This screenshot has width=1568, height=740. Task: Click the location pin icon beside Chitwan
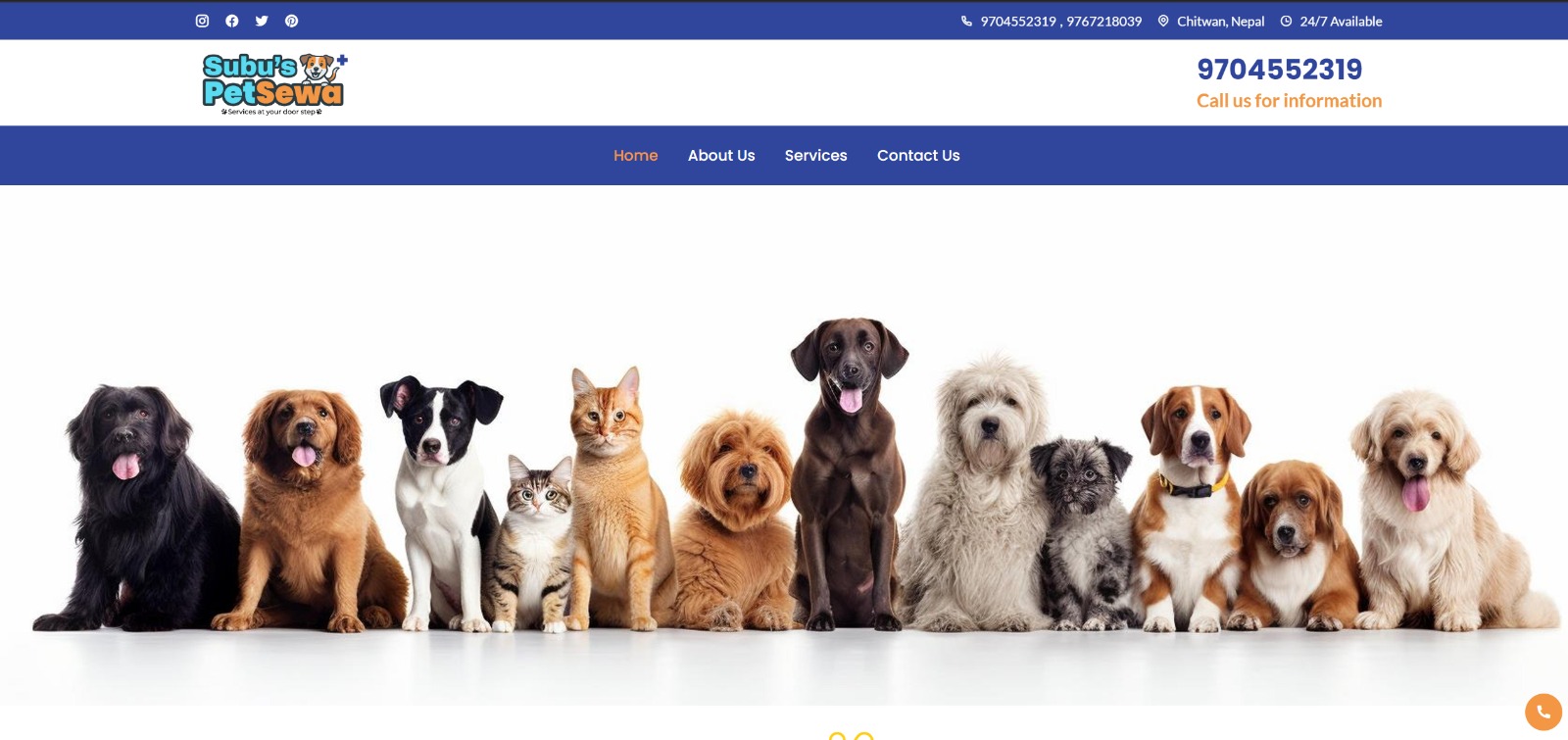[x=1163, y=21]
